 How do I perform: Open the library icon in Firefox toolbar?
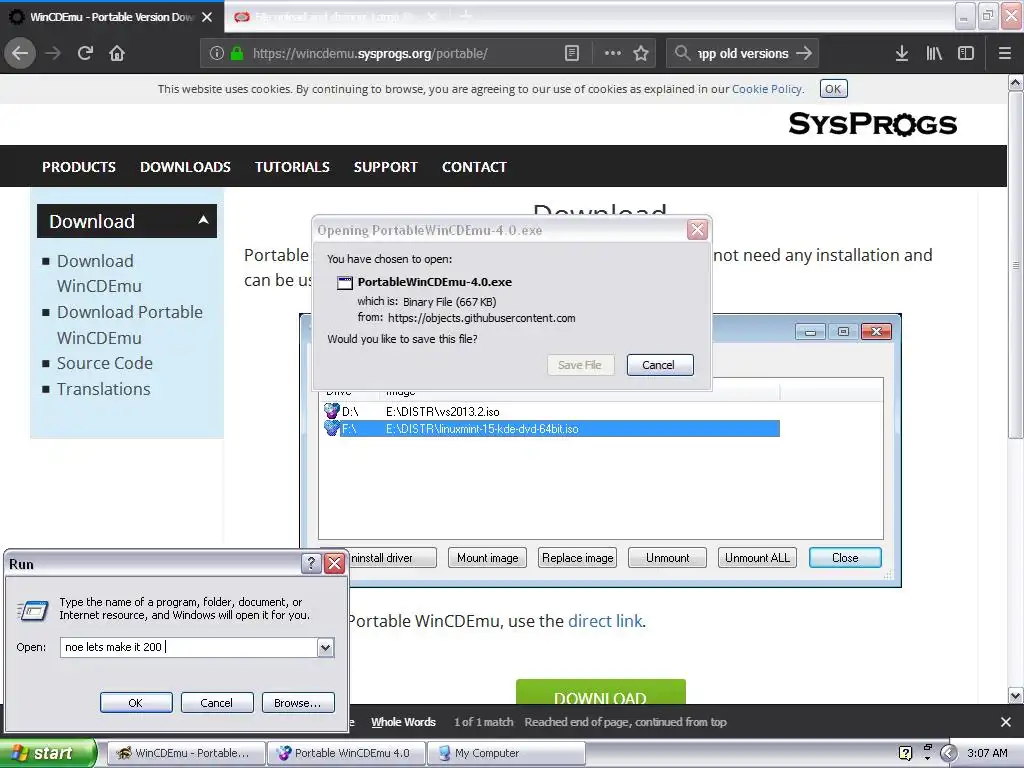(934, 54)
